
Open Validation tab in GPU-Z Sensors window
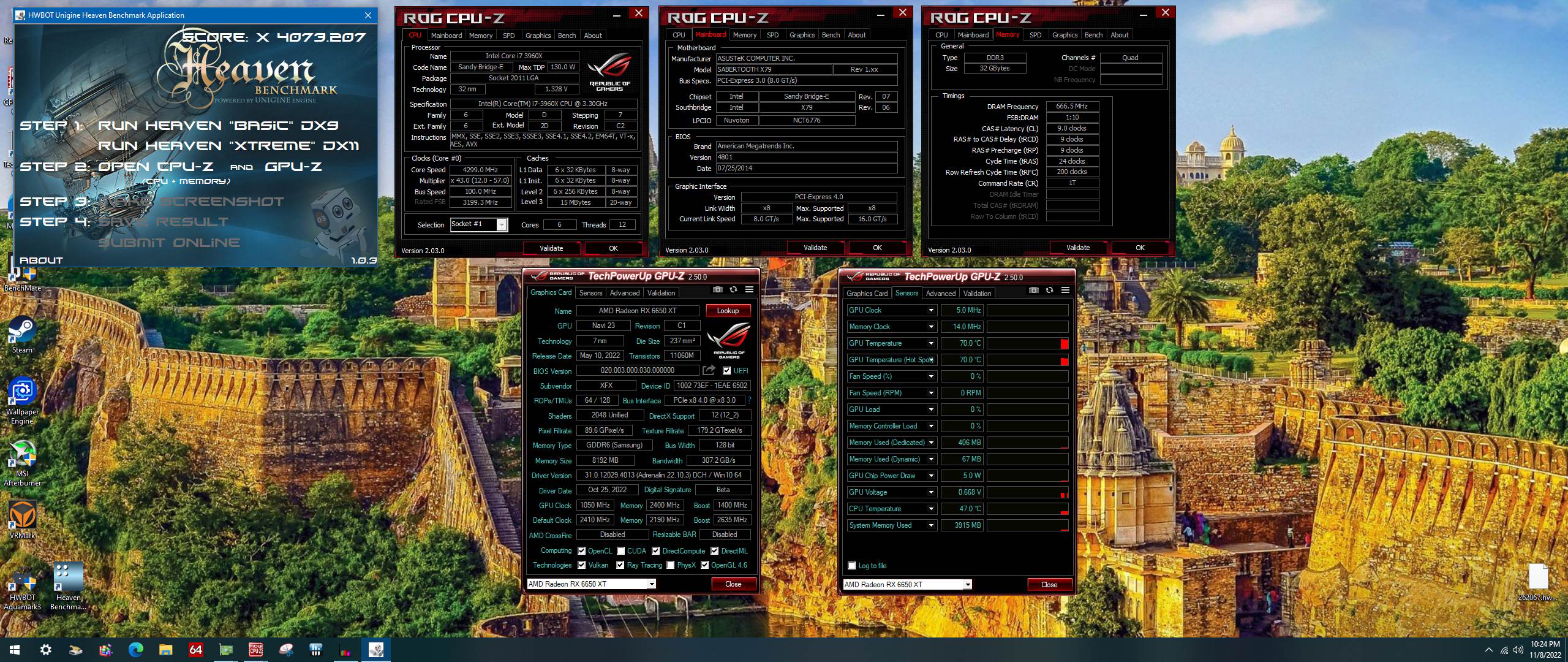tap(977, 294)
